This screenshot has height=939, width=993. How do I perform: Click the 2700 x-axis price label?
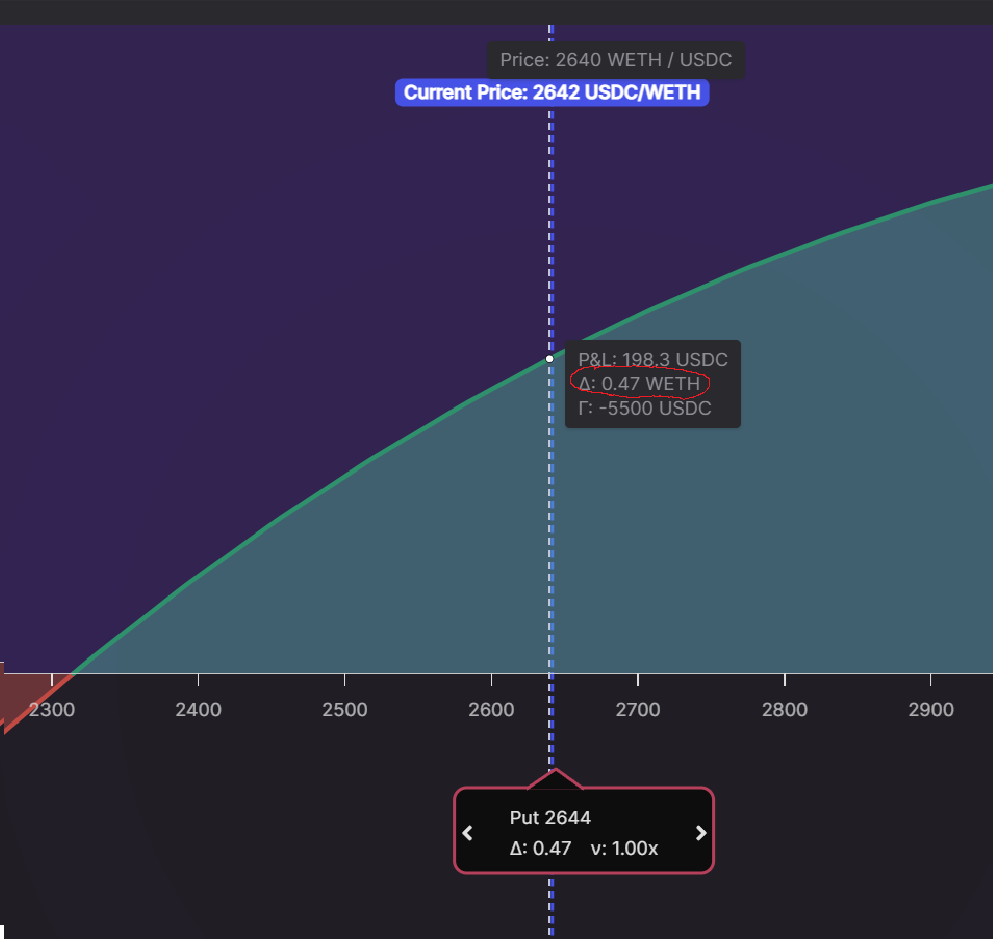coord(638,709)
